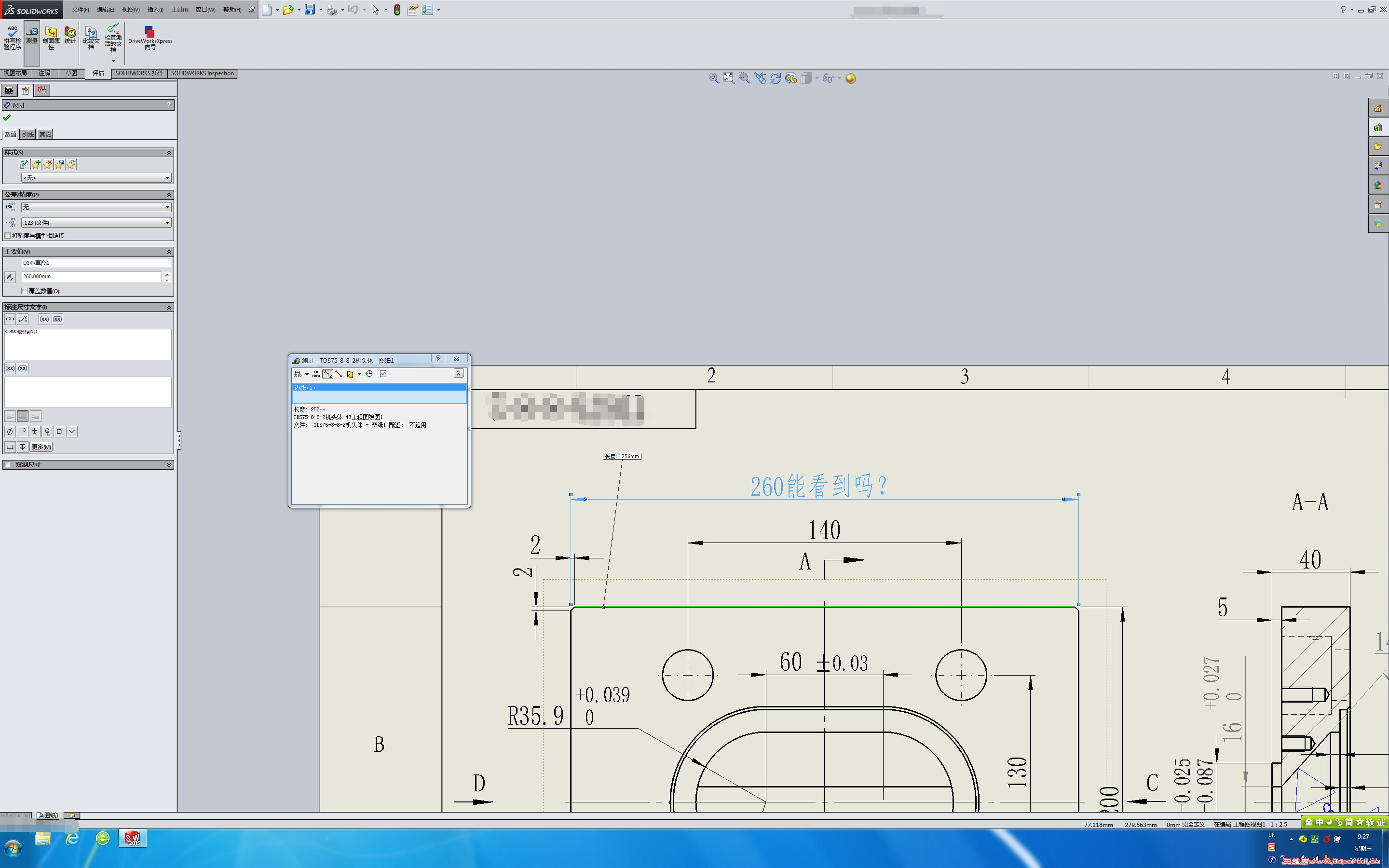Click the green checkmark to accept dimension
1389x868 pixels.
point(7,118)
